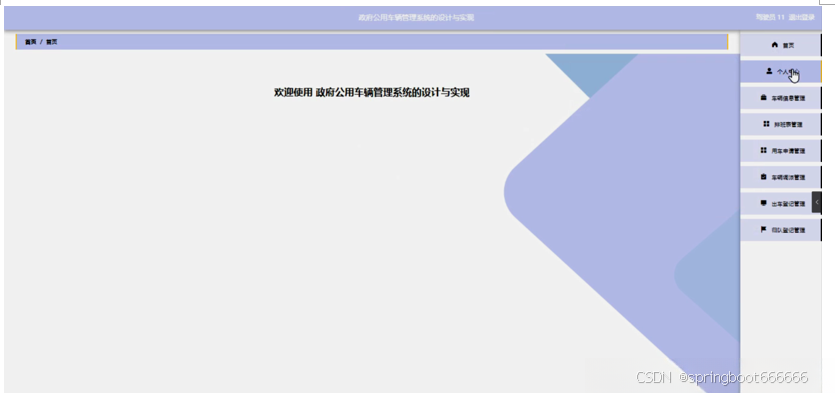Image resolution: width=835 pixels, height=393 pixels.
Task: Click the grid icon for 用车申请管理
Action: pos(763,150)
